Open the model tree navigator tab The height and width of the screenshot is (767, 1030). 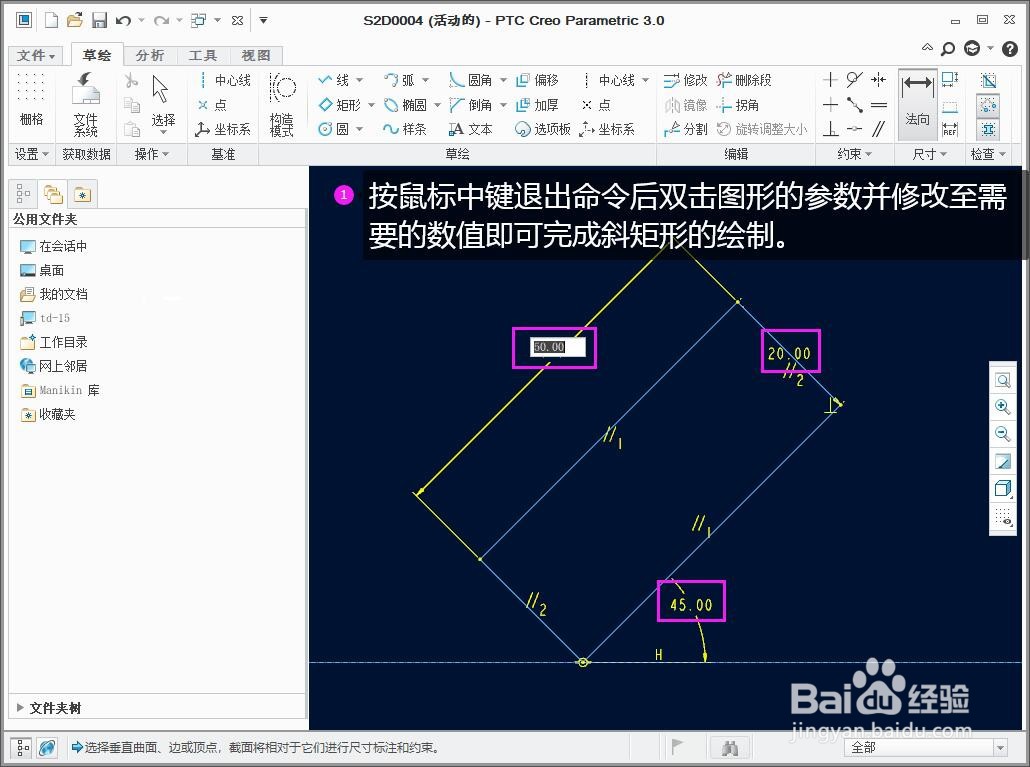click(23, 194)
